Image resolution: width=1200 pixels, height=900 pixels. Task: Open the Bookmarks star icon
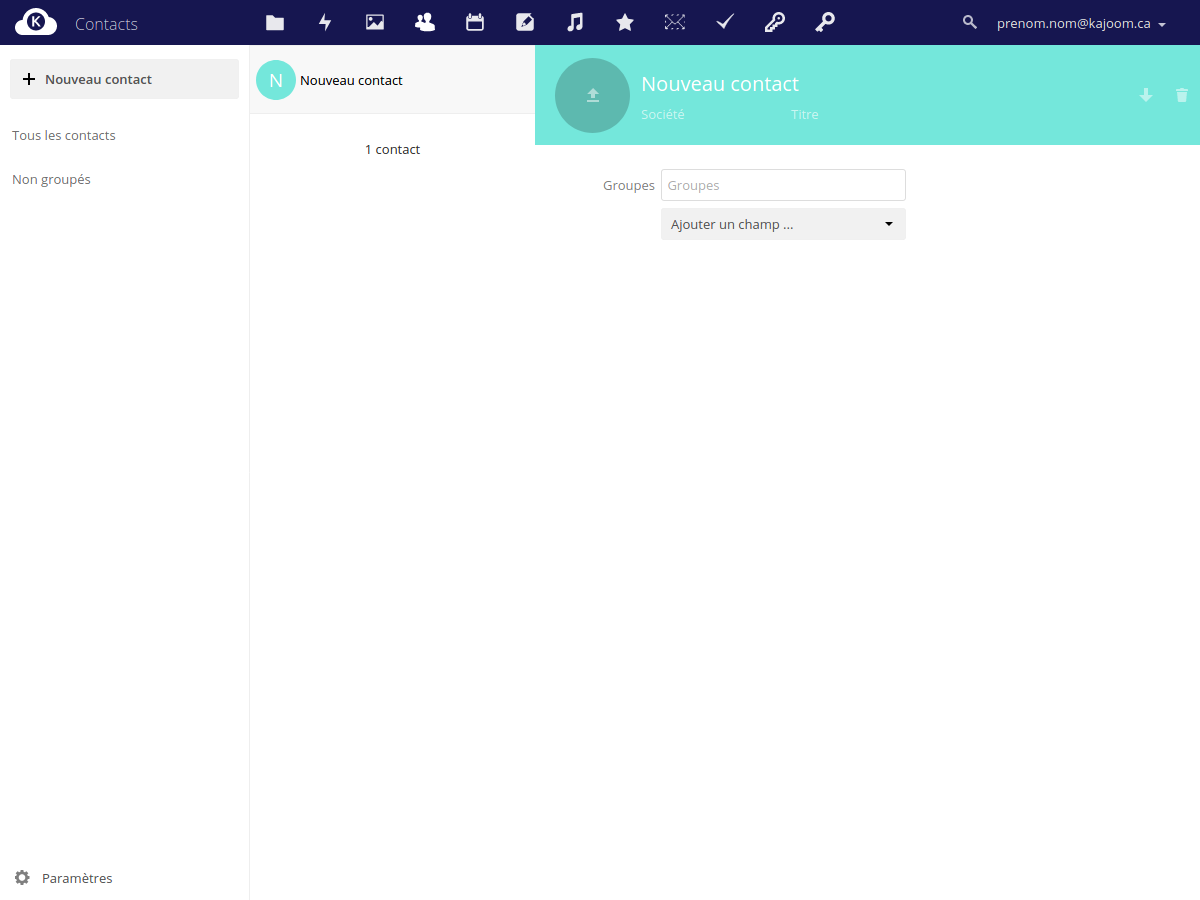(x=625, y=22)
